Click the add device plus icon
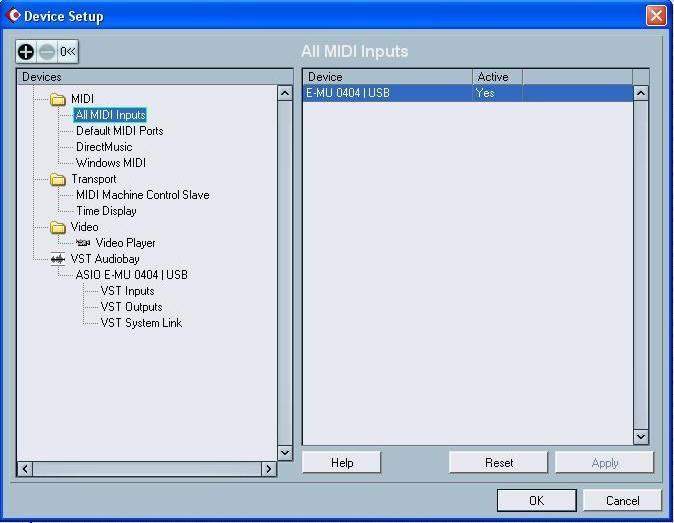This screenshot has height=523, width=674. (x=26, y=52)
